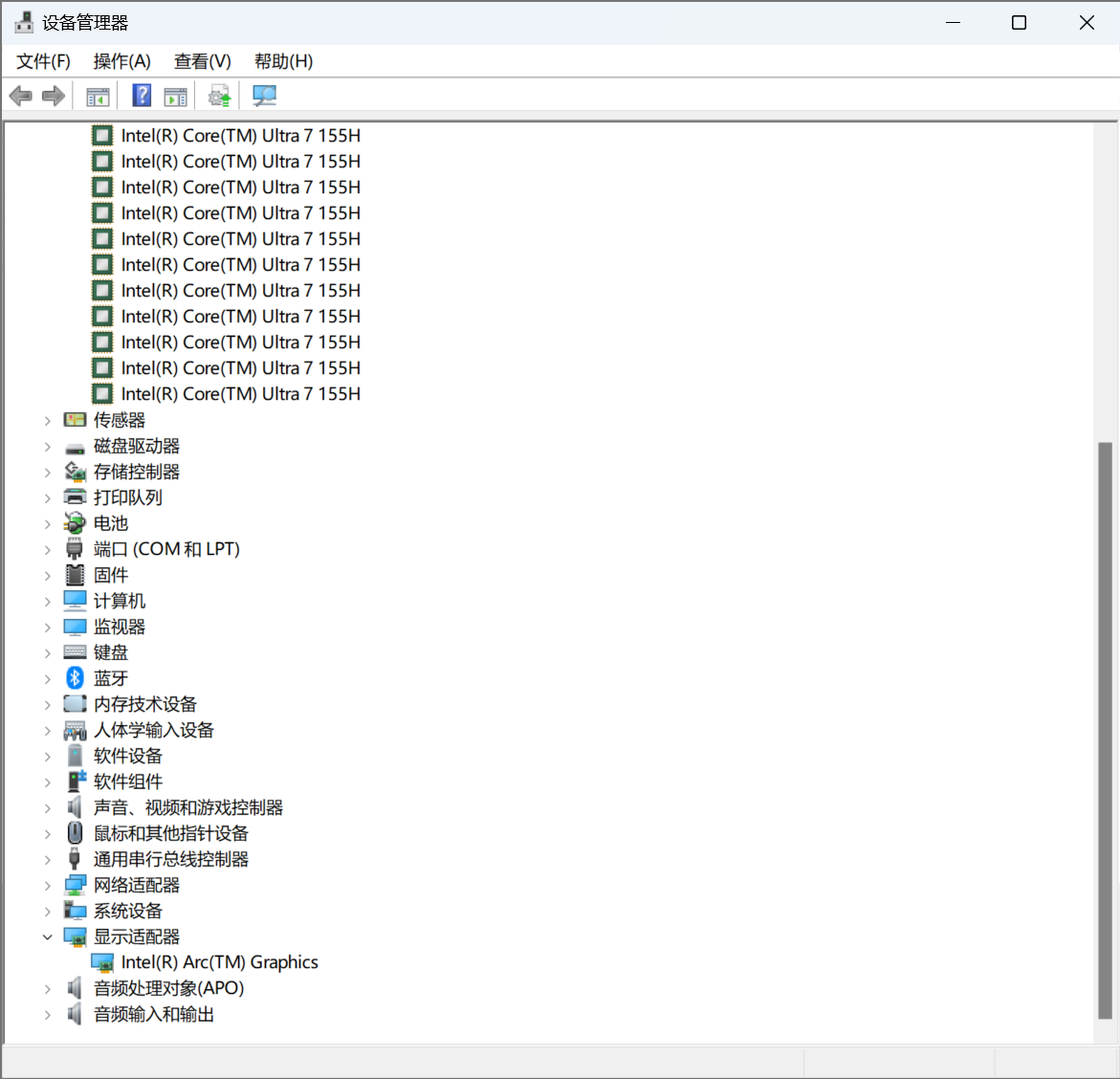Expand the 传感器 category
The width and height of the screenshot is (1120, 1079).
pos(47,421)
